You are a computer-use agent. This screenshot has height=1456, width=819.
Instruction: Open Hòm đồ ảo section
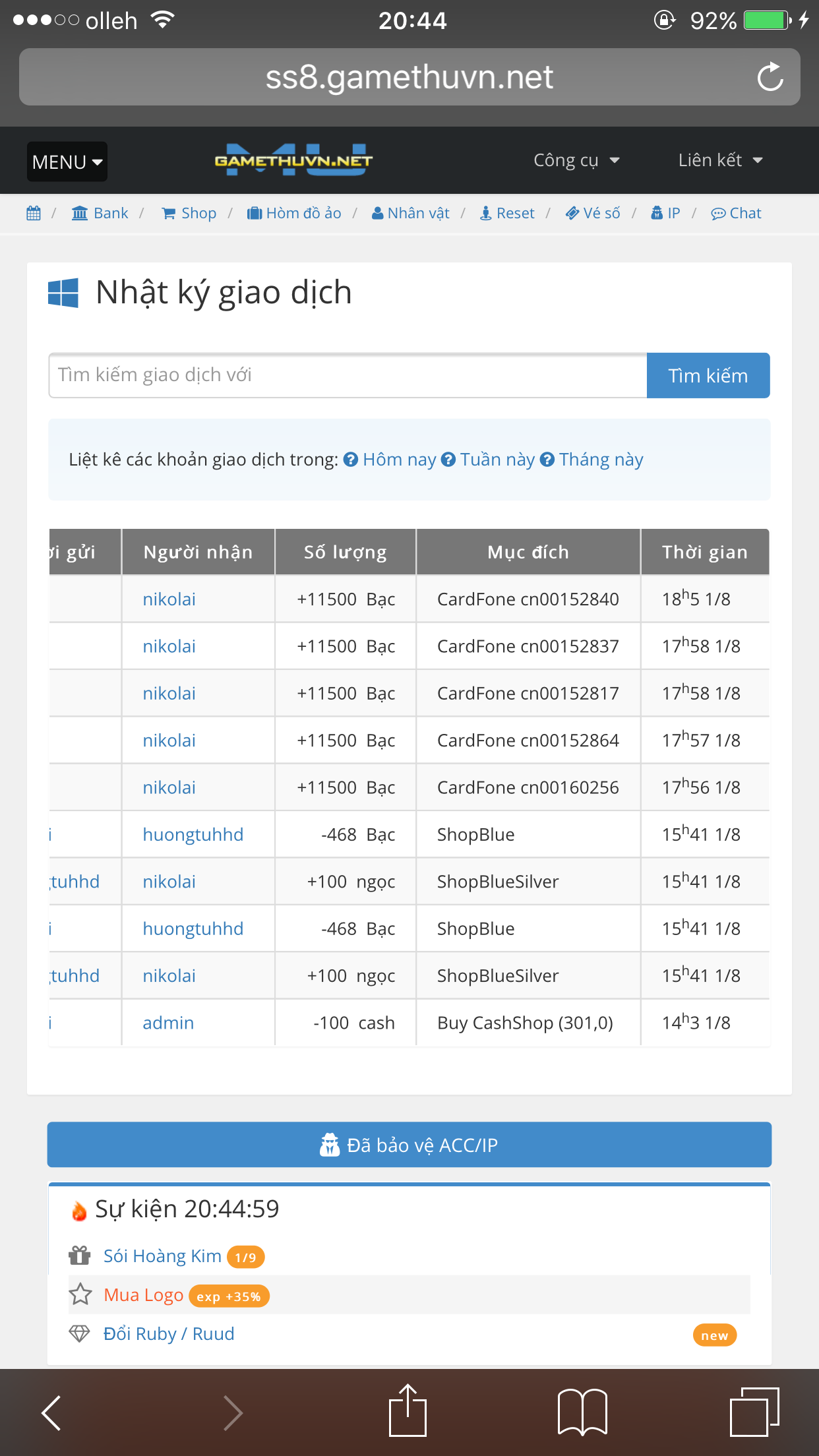point(294,214)
